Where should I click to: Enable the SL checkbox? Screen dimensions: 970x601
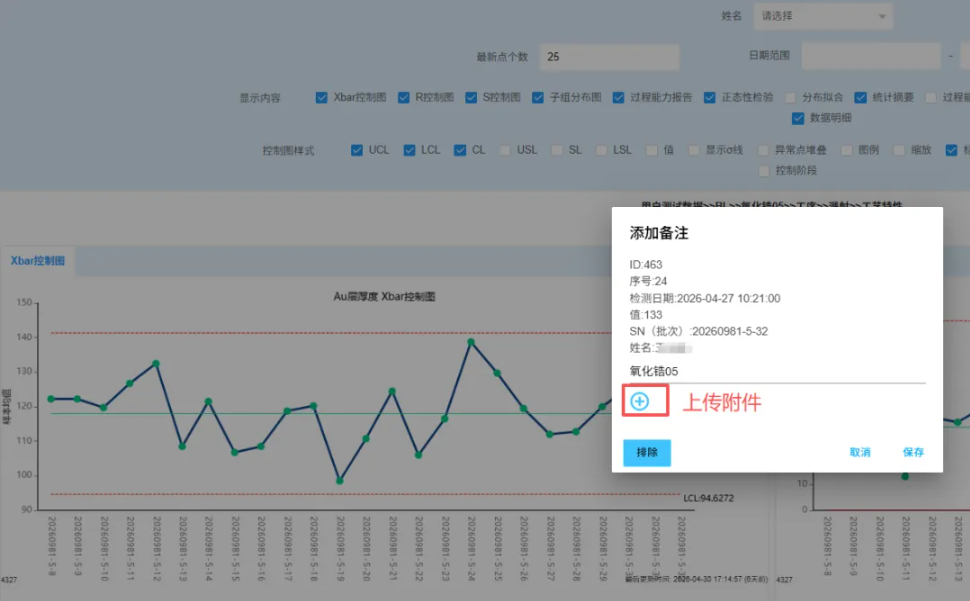coord(557,150)
